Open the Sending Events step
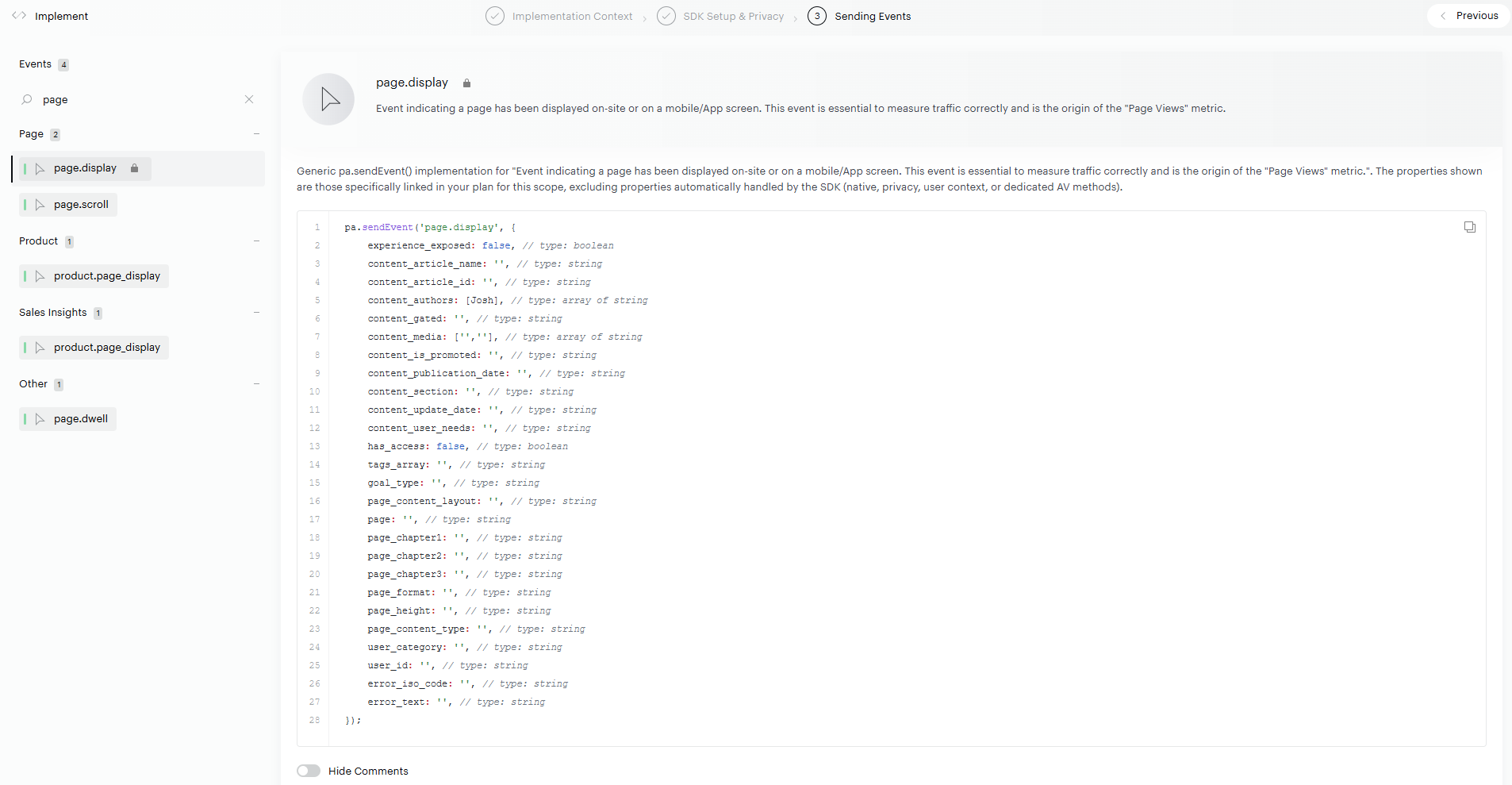 pyautogui.click(x=872, y=16)
